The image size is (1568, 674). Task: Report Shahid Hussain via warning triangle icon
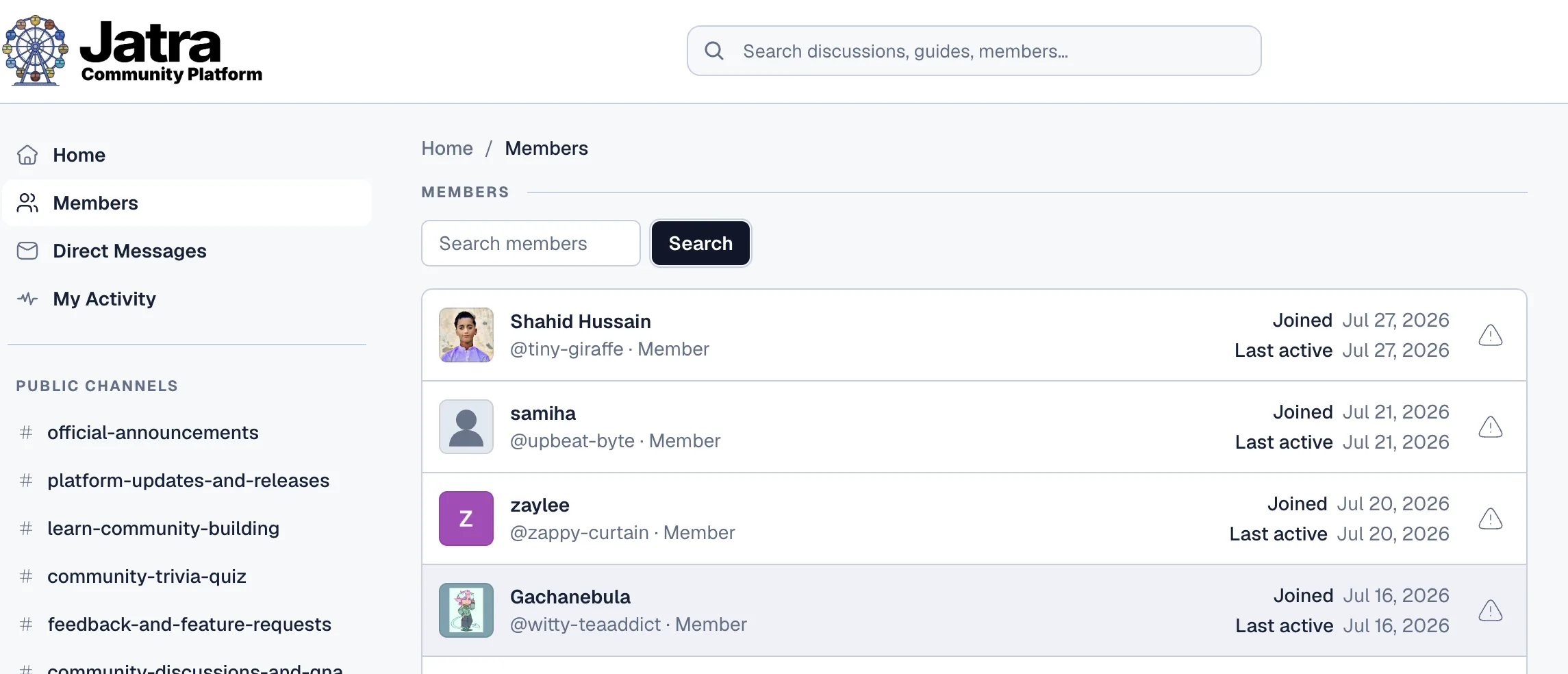(1491, 335)
